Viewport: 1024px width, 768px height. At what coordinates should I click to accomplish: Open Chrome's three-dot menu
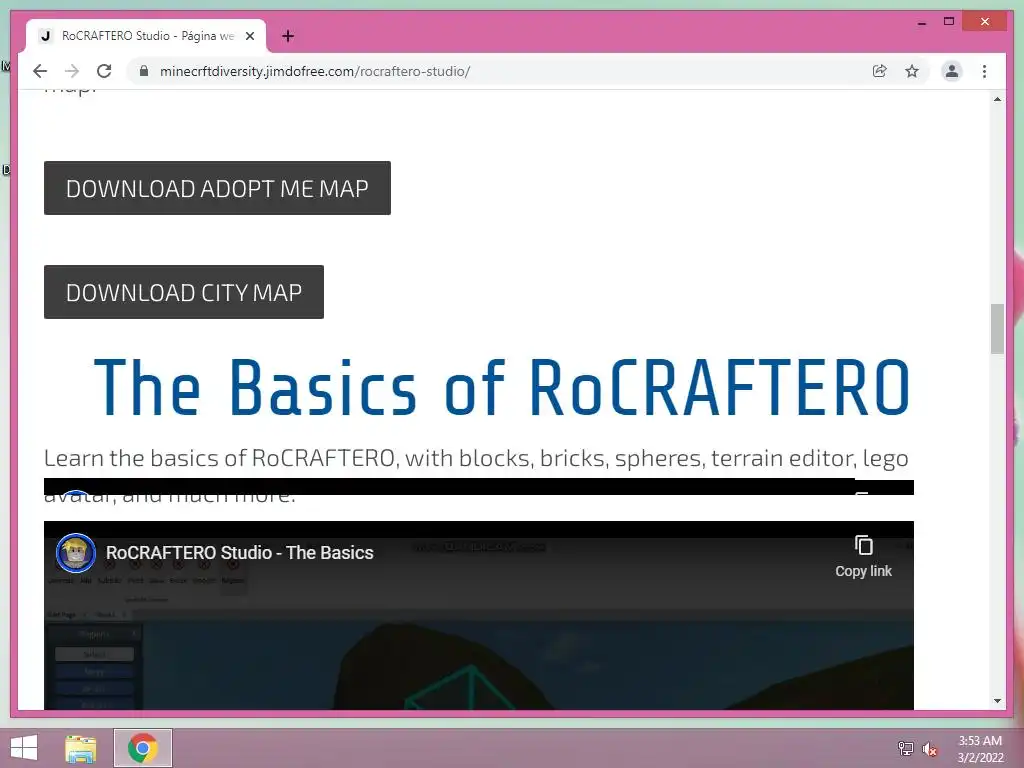984,71
